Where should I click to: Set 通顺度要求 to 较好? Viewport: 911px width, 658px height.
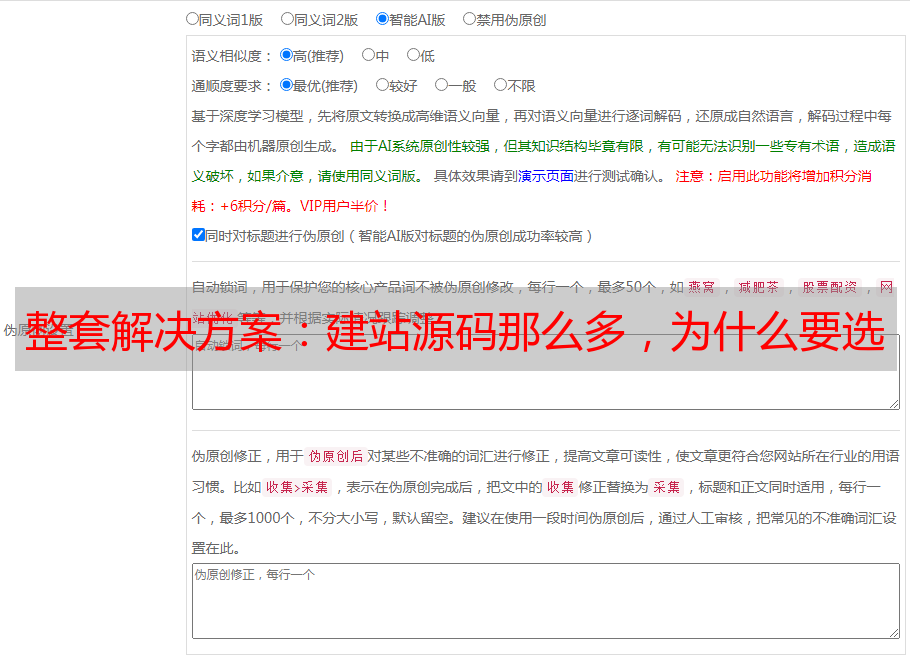(382, 85)
